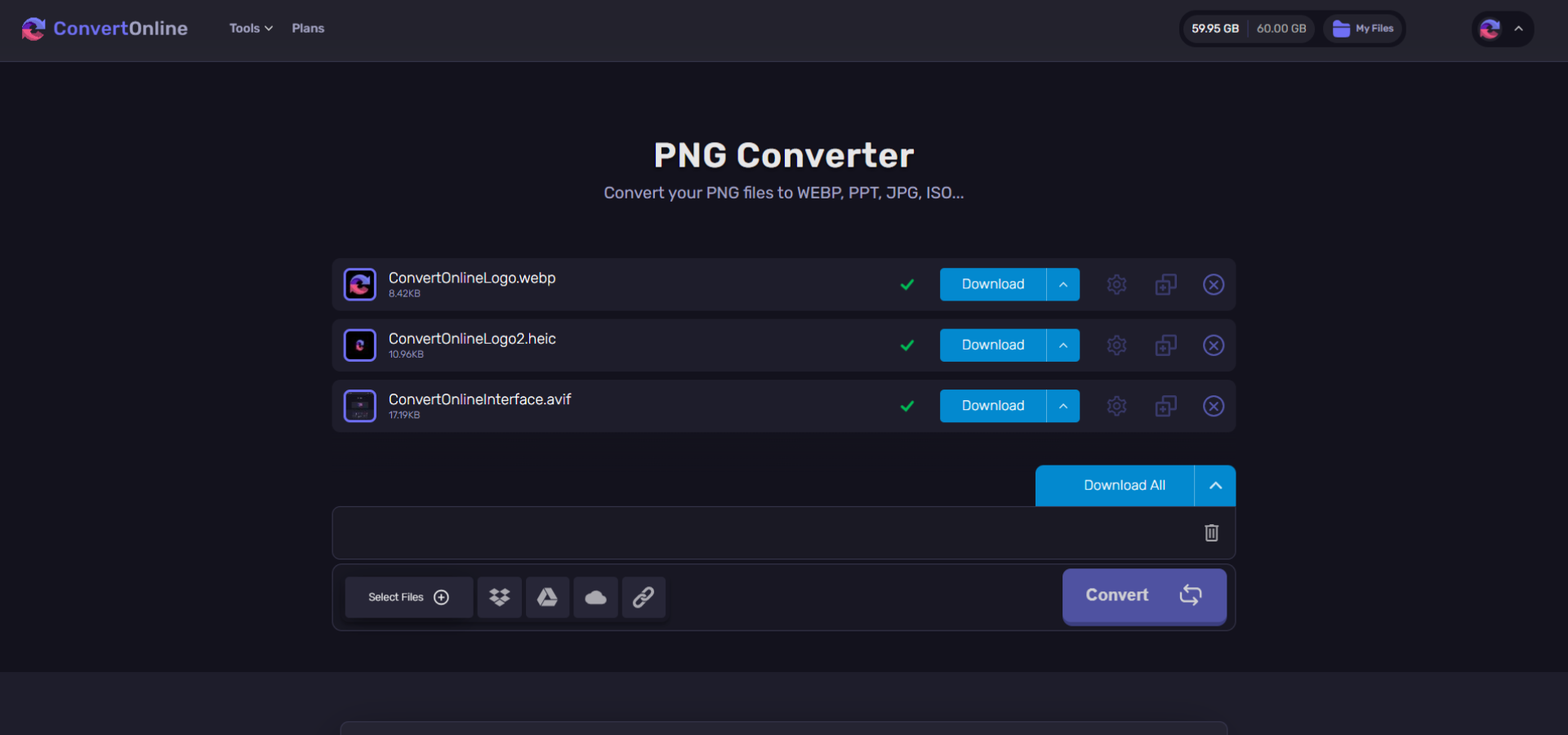Open the Plans page

click(308, 28)
